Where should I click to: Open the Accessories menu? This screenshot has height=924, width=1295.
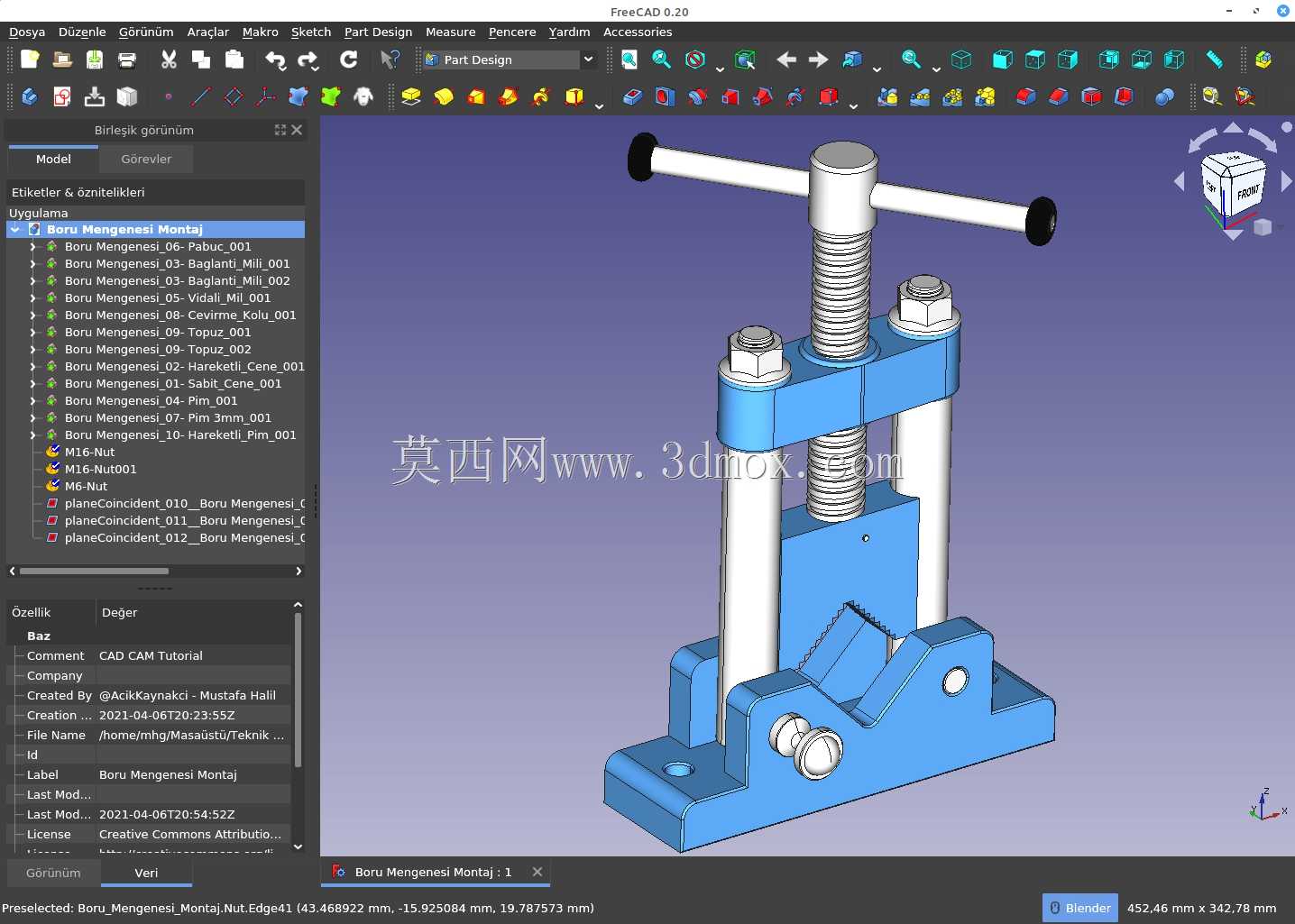[x=638, y=32]
